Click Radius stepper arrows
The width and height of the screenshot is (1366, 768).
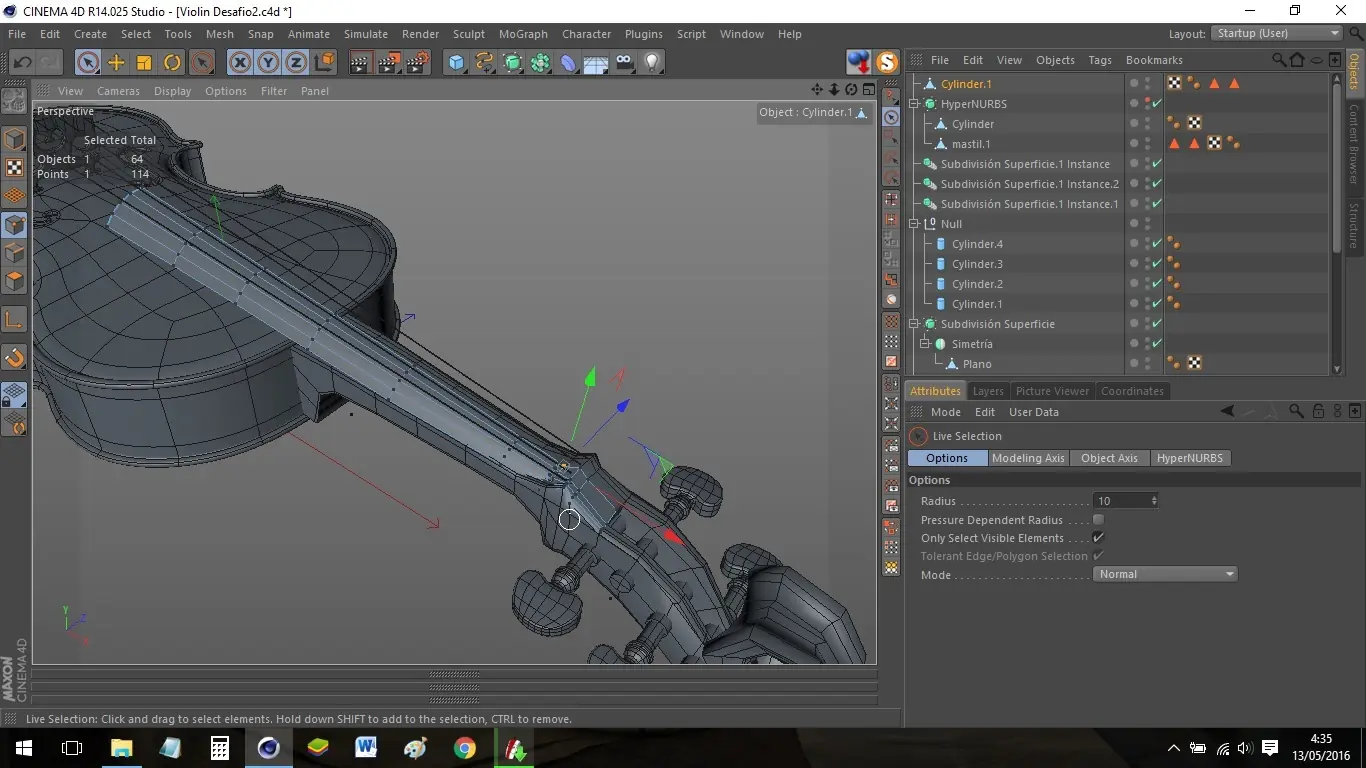[1154, 501]
